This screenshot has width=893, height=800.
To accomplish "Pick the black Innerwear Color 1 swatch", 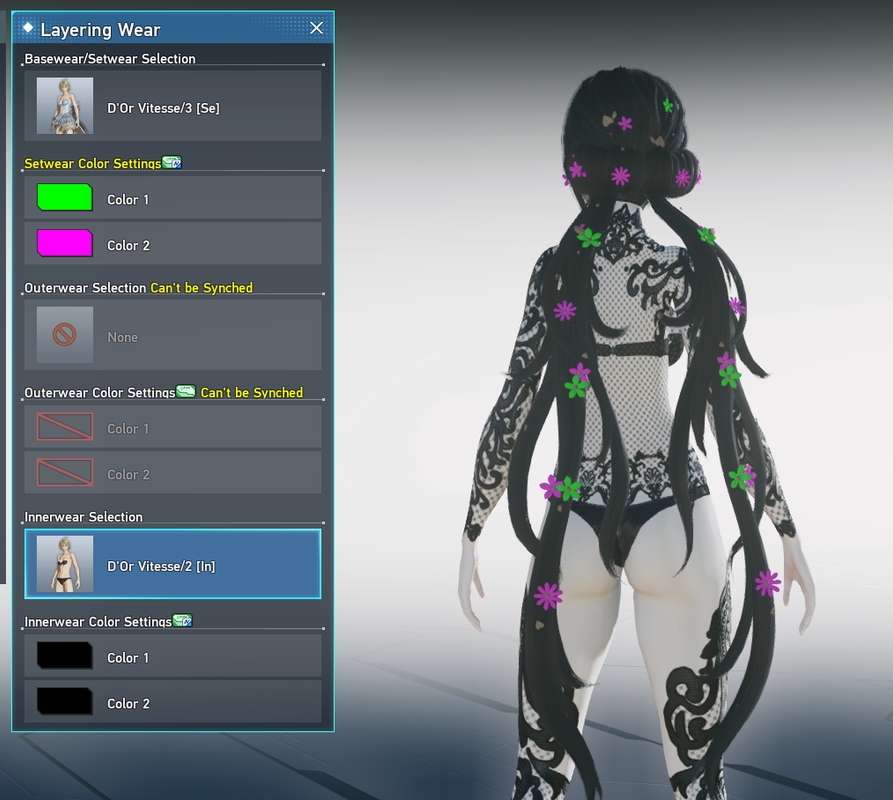I will [x=65, y=655].
